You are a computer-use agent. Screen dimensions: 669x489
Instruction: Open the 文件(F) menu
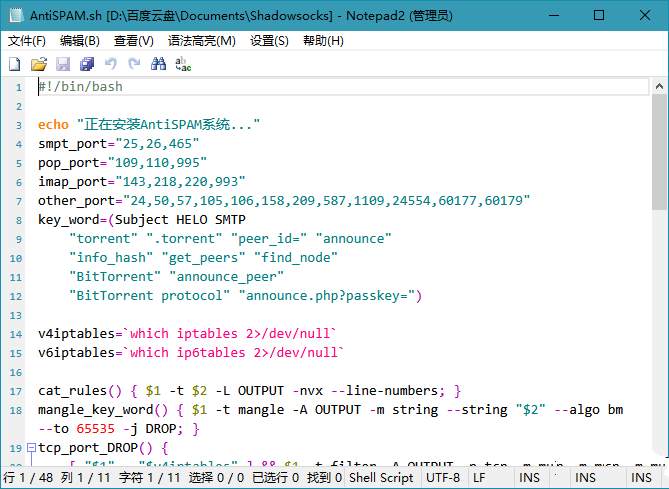pyautogui.click(x=27, y=41)
